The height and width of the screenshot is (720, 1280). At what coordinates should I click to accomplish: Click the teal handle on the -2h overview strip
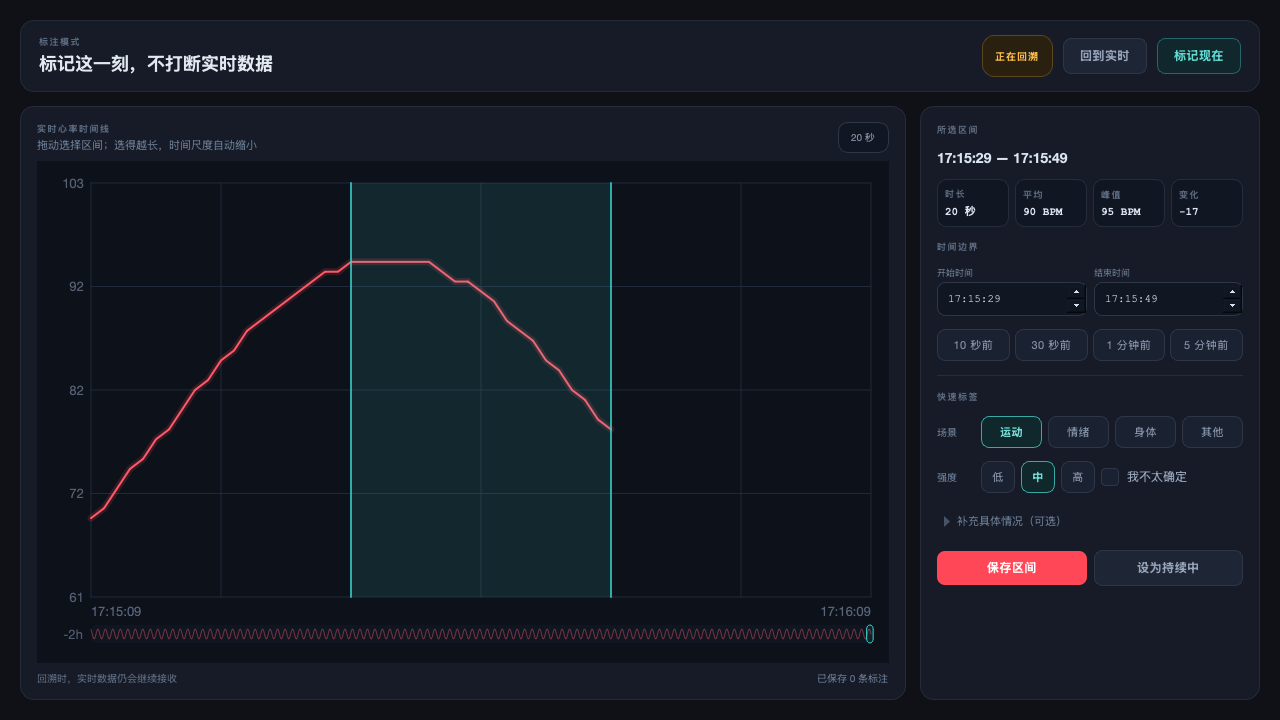coord(870,633)
